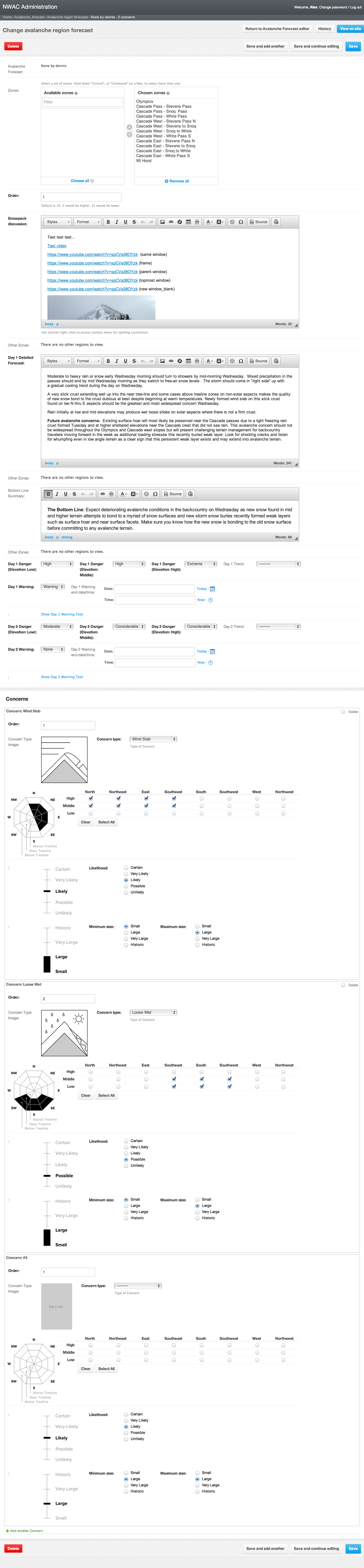Open Day 1 Trend dropdown

(x=278, y=564)
